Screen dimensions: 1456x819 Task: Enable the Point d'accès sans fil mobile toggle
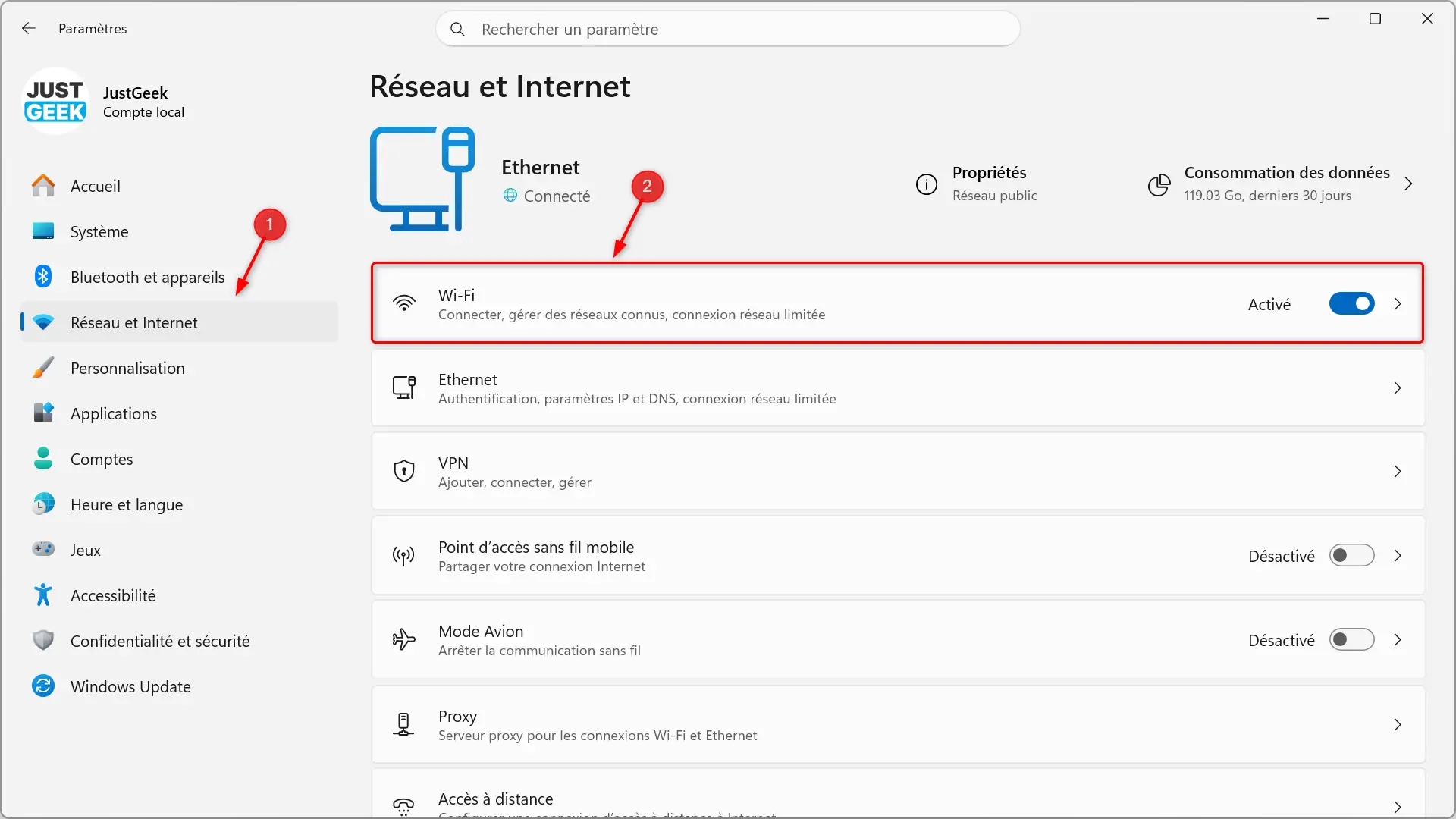[1351, 556]
